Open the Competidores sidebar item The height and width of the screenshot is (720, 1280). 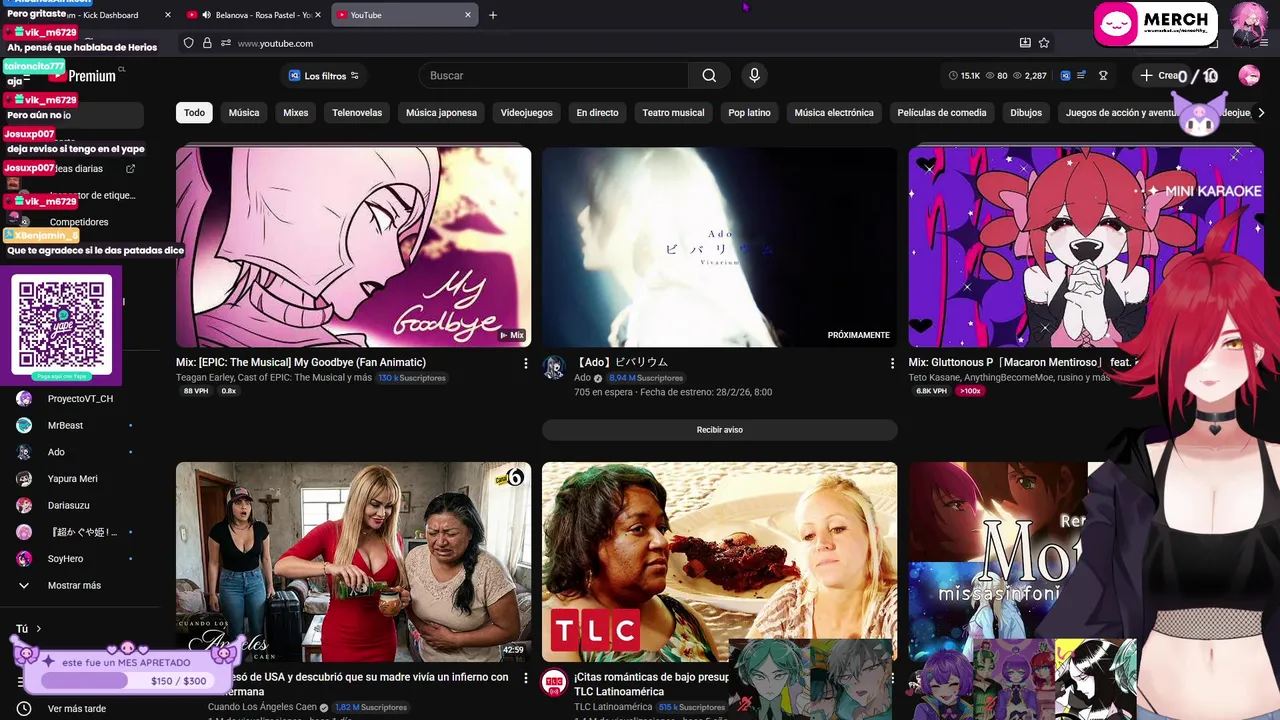(x=79, y=222)
